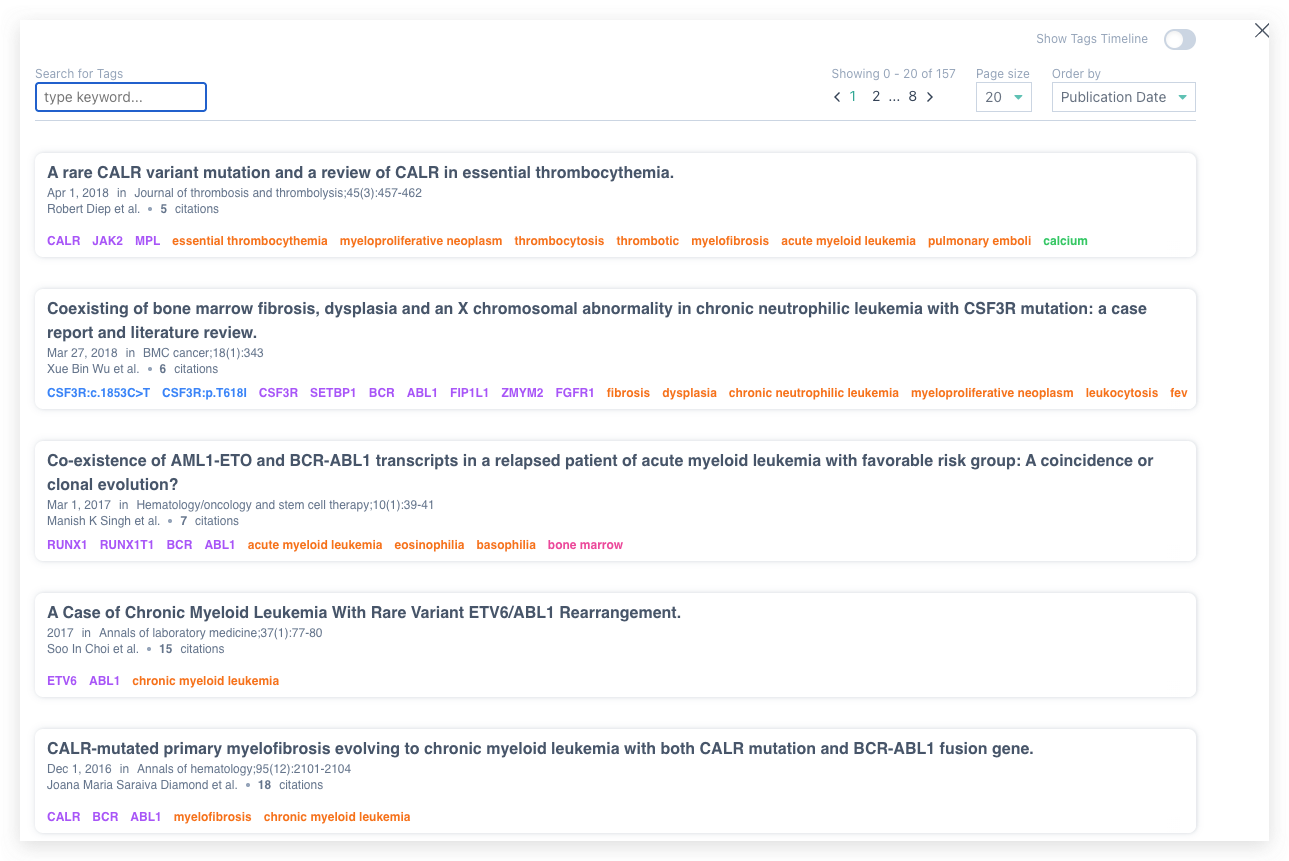Go to previous page using left chevron
1289x861 pixels.
click(838, 97)
